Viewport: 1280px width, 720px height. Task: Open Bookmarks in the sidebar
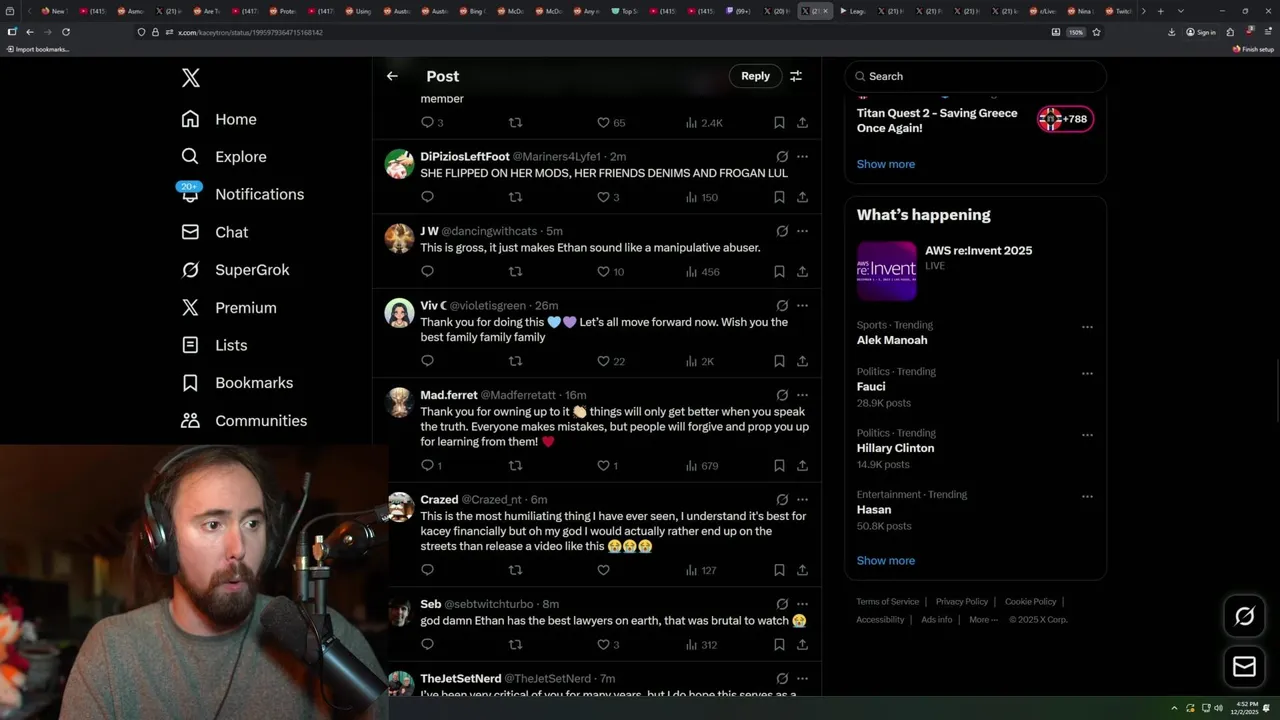click(237, 383)
